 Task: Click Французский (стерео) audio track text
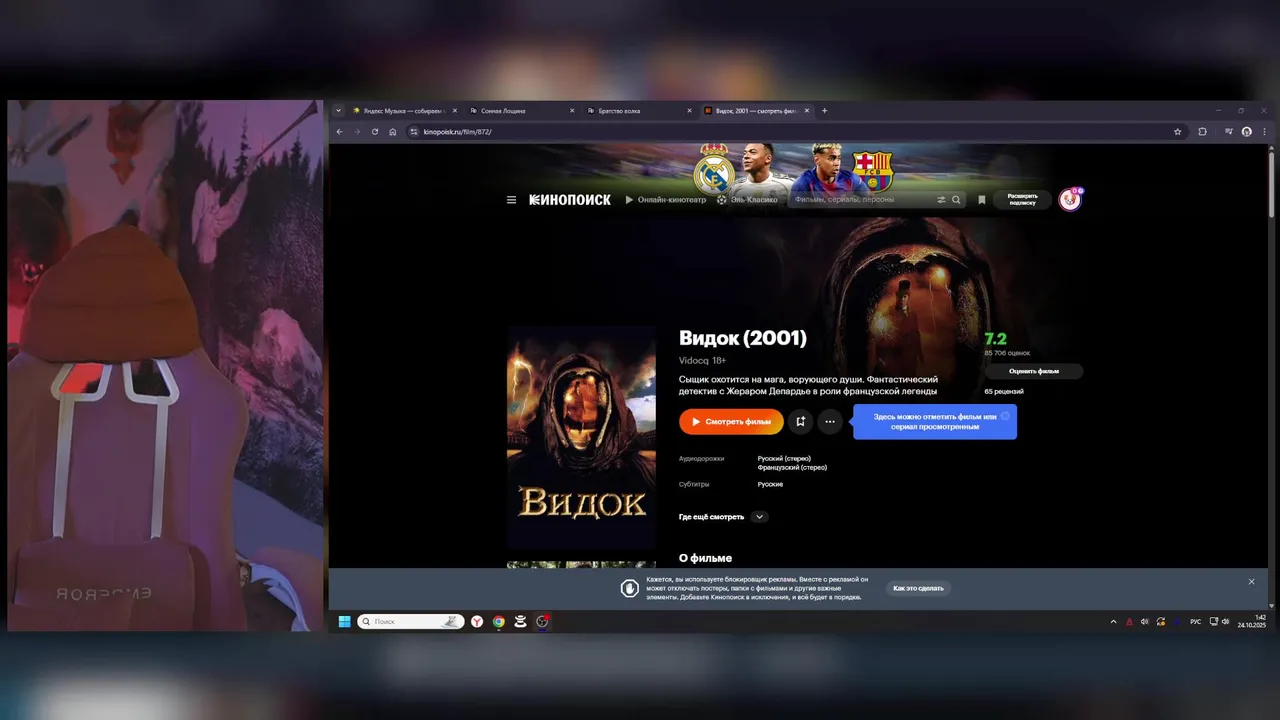(x=792, y=467)
